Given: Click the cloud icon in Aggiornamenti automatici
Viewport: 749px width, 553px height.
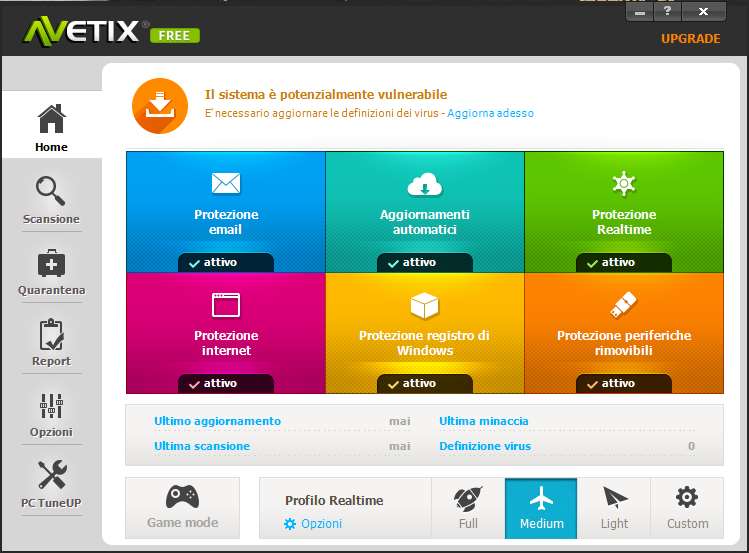Looking at the screenshot, I should coord(425,184).
